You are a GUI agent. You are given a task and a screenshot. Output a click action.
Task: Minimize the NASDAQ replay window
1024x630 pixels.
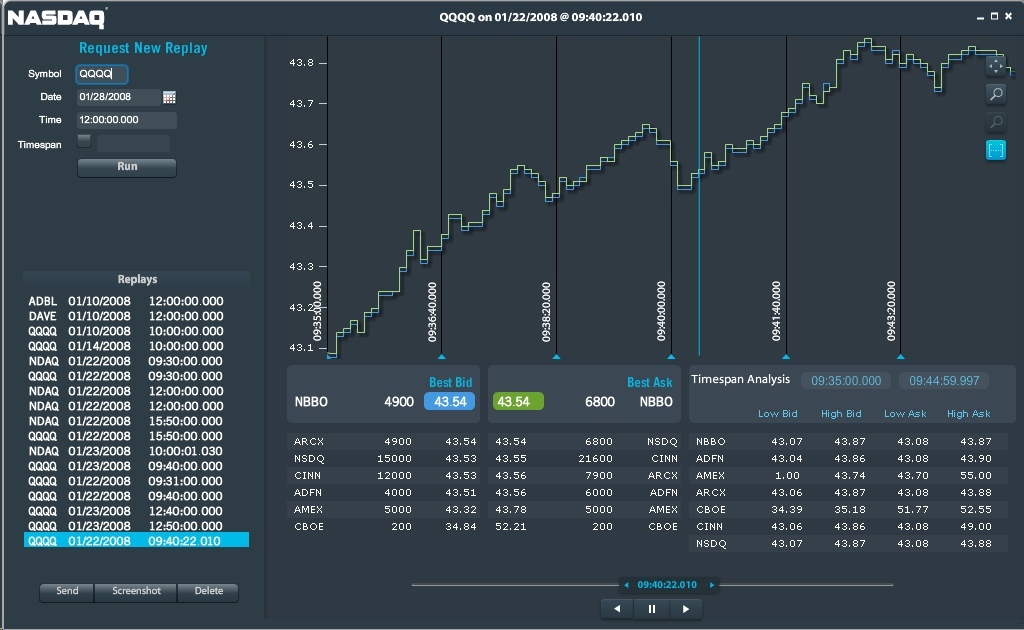coord(980,18)
